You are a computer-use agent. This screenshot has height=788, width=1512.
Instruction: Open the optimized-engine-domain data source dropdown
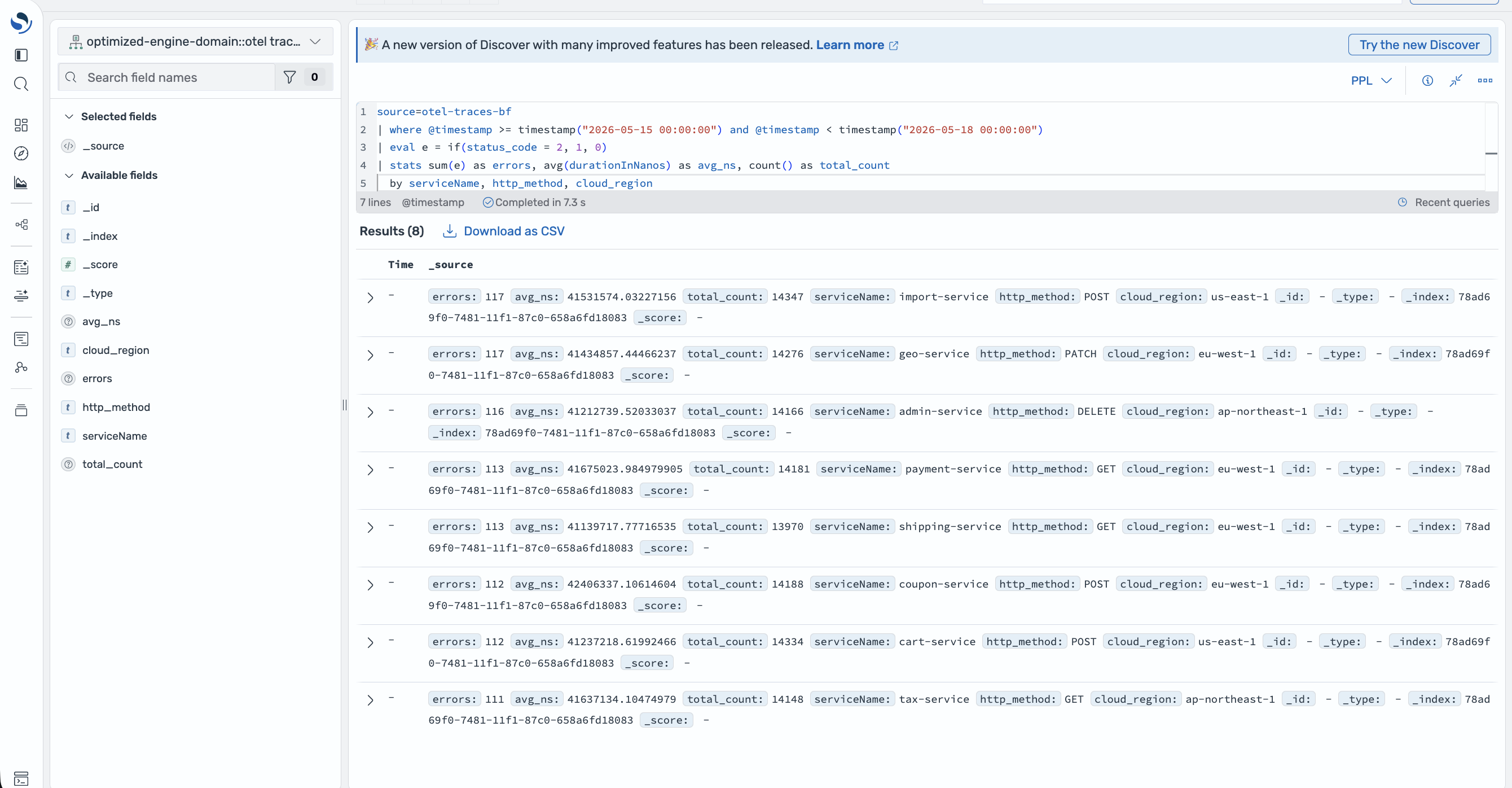pos(195,41)
